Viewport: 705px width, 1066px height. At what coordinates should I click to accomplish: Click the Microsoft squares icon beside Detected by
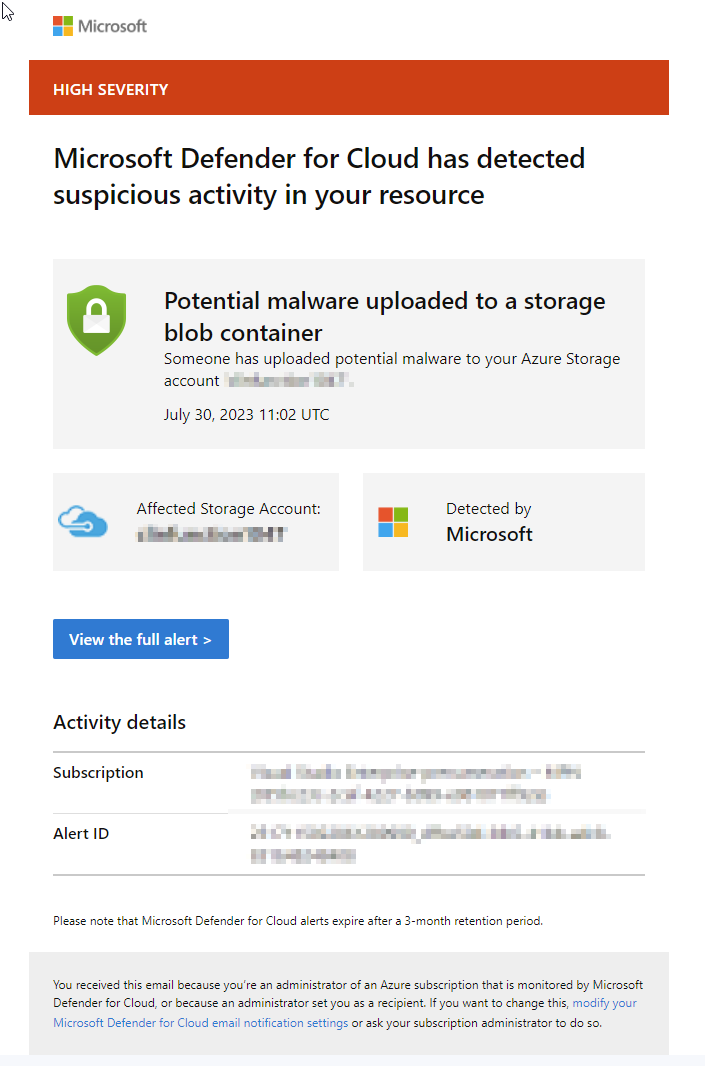pos(393,522)
